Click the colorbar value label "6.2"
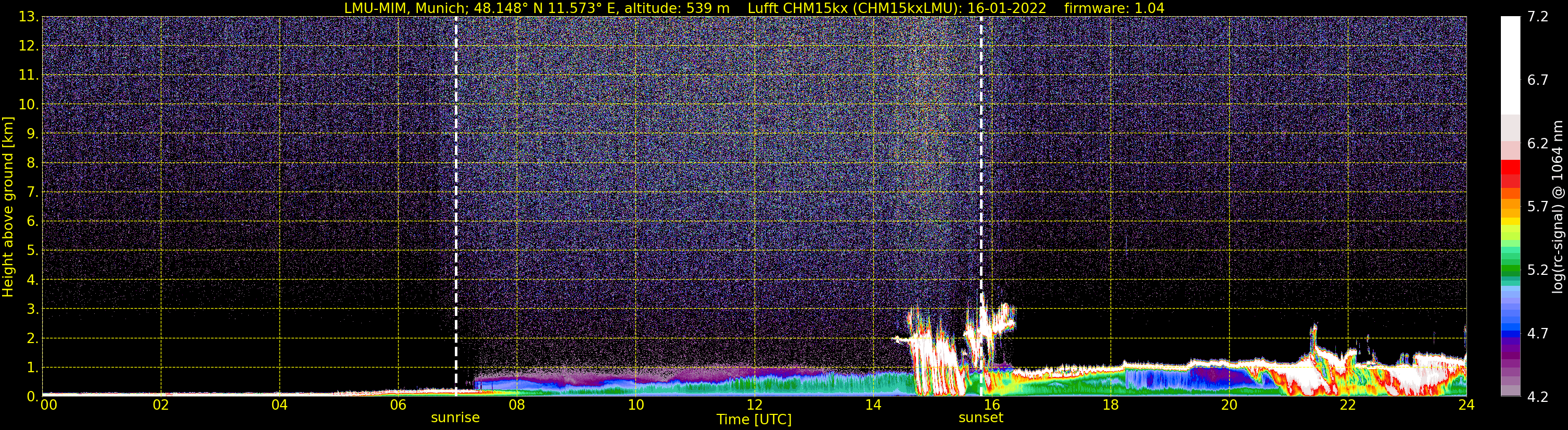 click(1538, 143)
